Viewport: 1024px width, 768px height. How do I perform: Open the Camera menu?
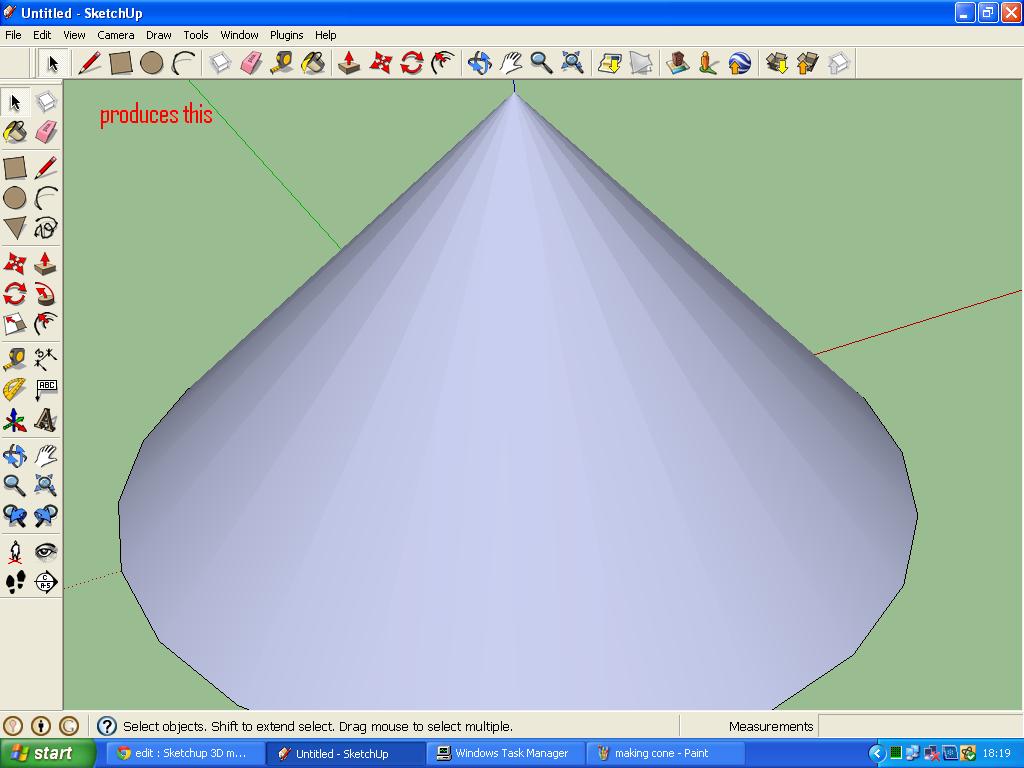click(116, 35)
